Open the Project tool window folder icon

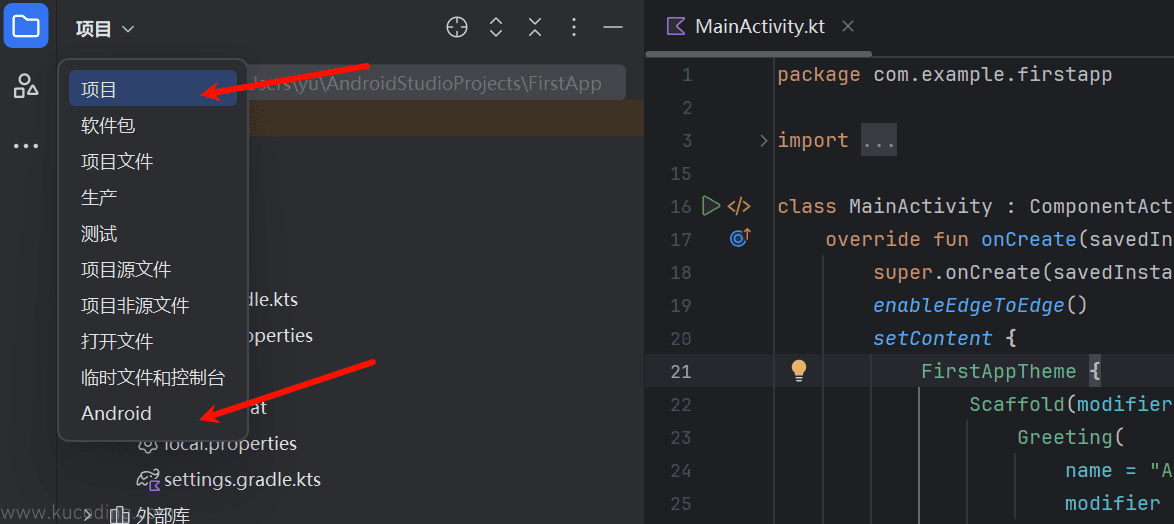(x=26, y=26)
